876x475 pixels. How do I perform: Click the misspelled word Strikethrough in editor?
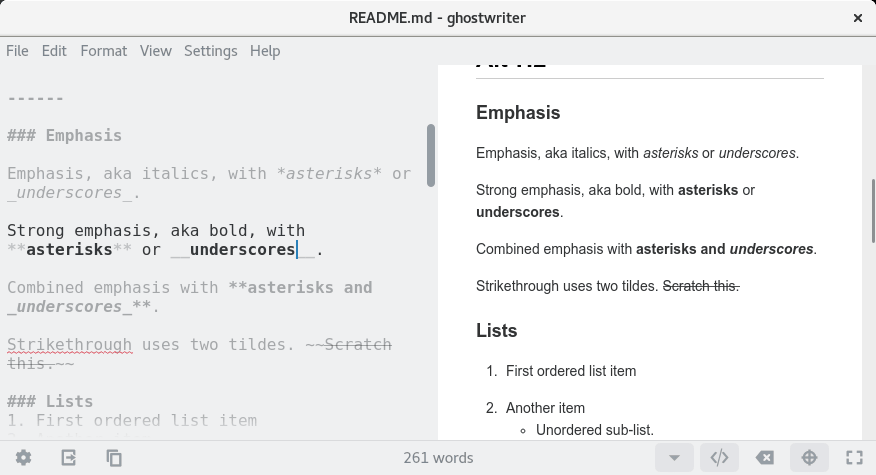click(x=69, y=345)
